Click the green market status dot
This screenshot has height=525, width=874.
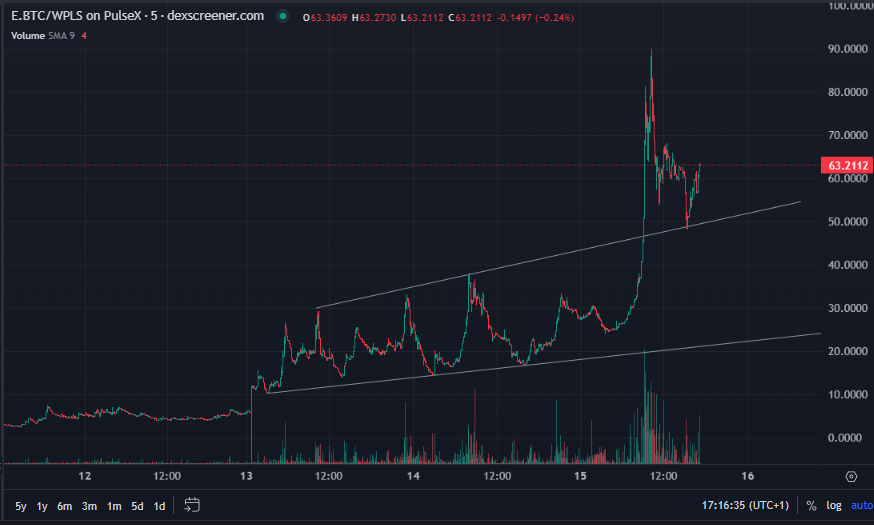point(283,16)
